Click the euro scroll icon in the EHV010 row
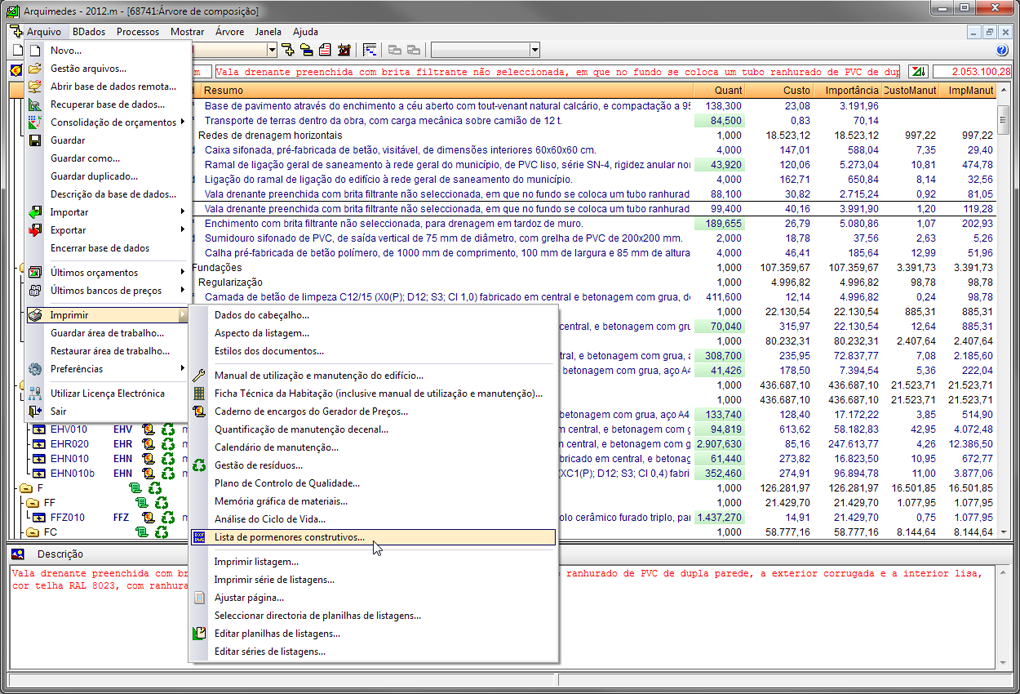Viewport: 1020px width, 694px height. click(x=149, y=430)
